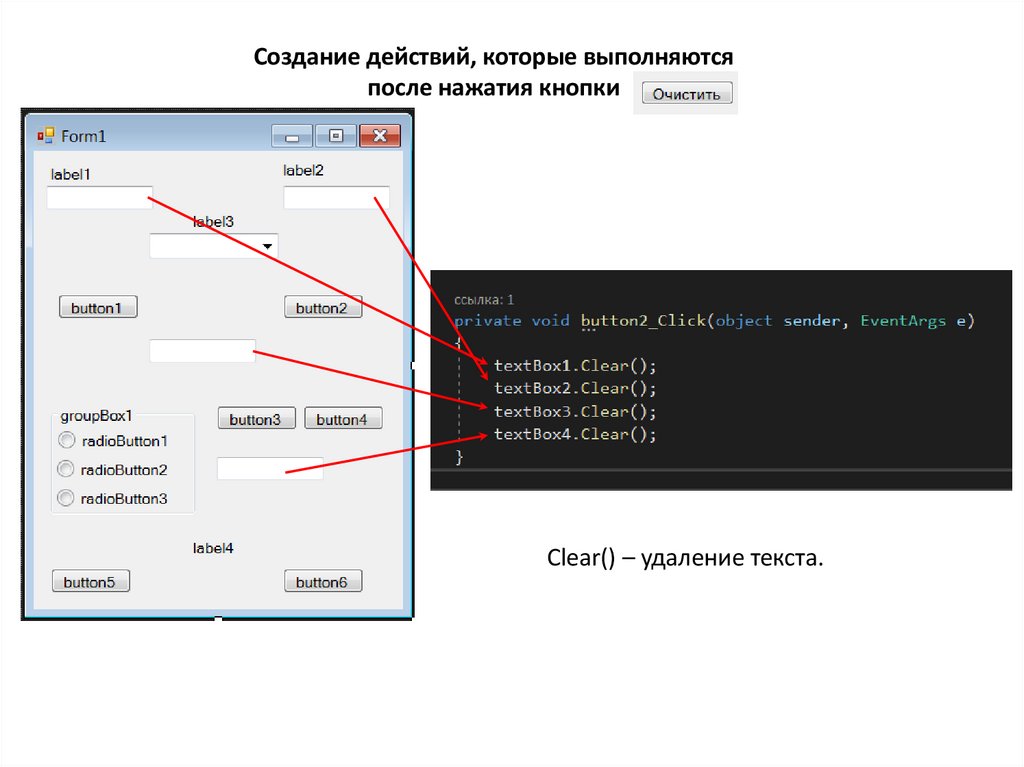1024x767 pixels.
Task: Click the button2_Click method name
Action: click(x=643, y=321)
